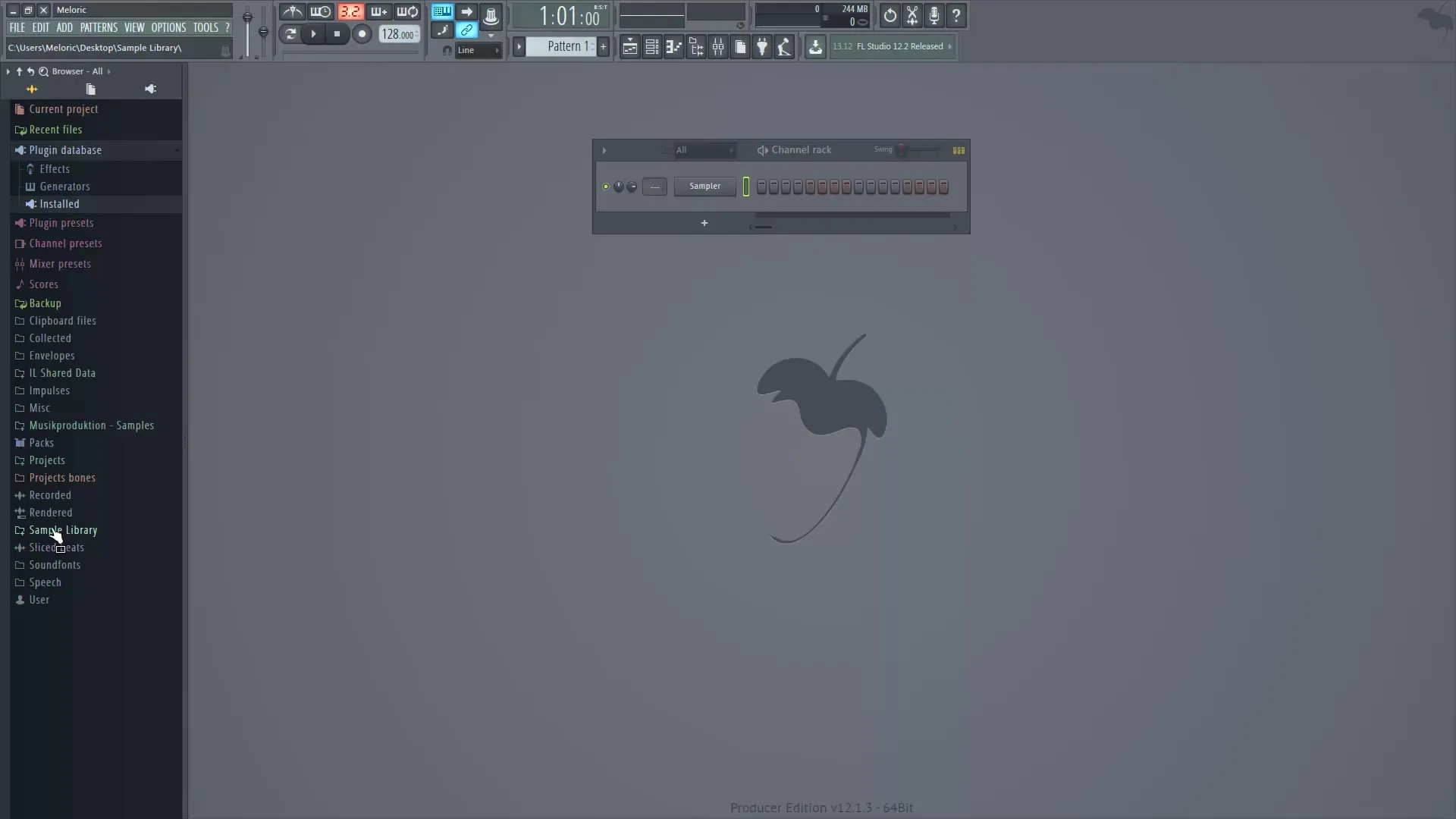Click the tempo field 128.000
The image size is (1456, 819).
399,34
